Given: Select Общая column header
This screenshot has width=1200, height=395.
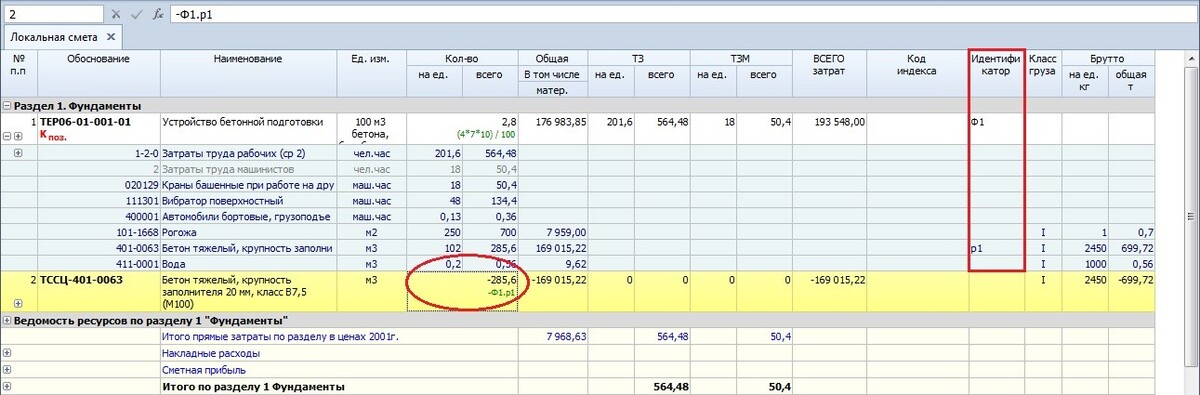Looking at the screenshot, I should (552, 58).
